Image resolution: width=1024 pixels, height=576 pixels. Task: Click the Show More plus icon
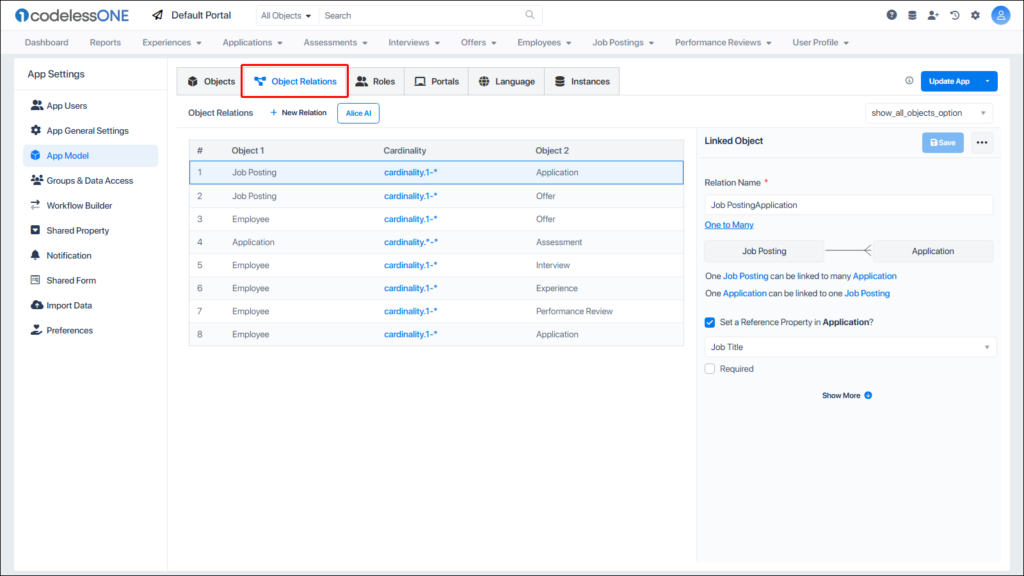point(868,396)
